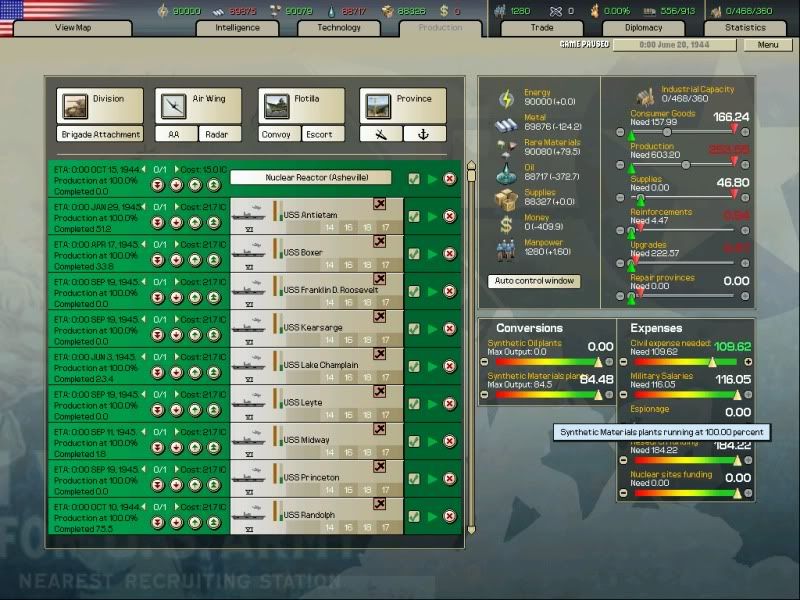Screen dimensions: 800x600
Task: Click the anchor naval base button
Action: [425, 134]
